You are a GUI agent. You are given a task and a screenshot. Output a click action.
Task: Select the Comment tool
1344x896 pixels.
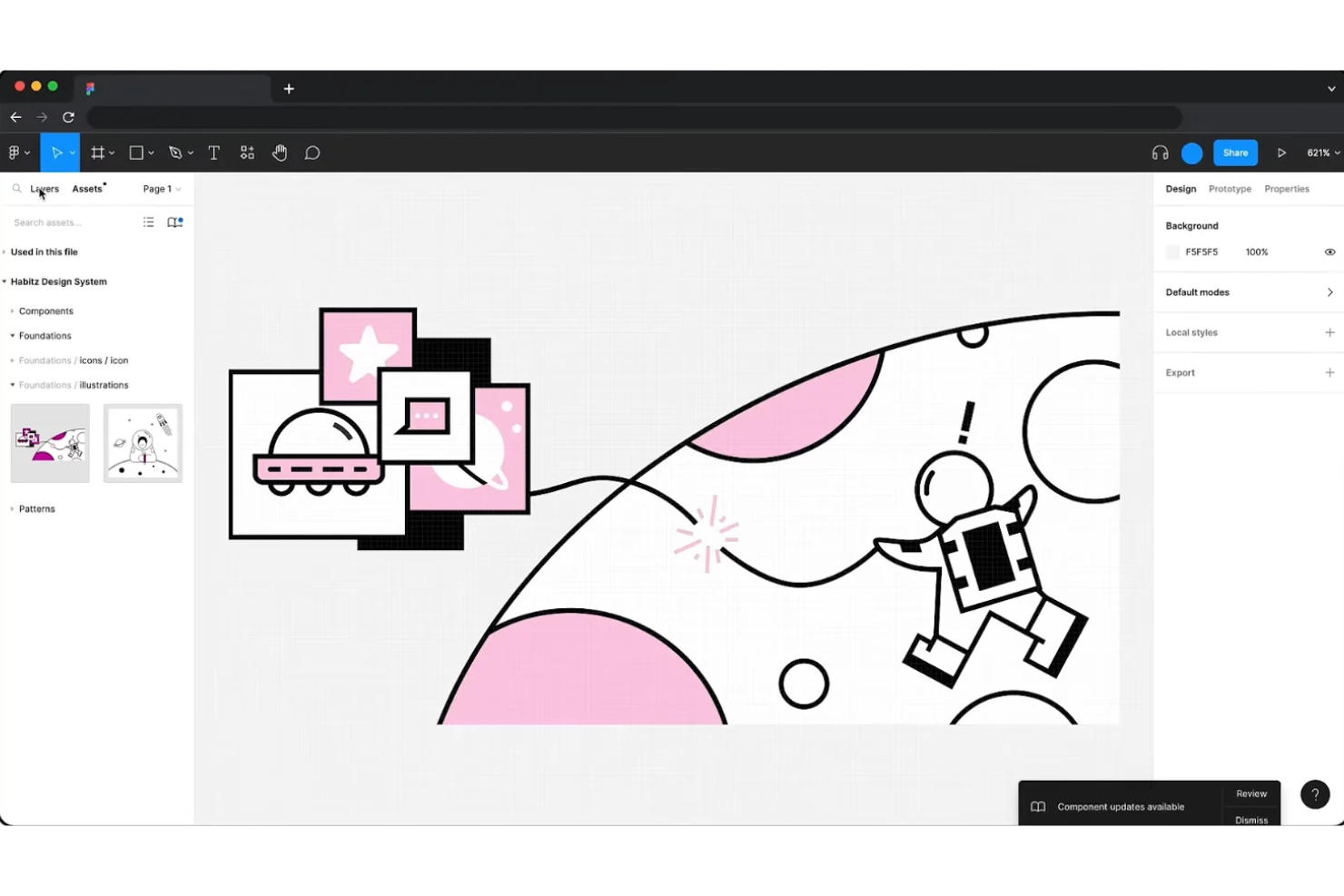point(312,153)
